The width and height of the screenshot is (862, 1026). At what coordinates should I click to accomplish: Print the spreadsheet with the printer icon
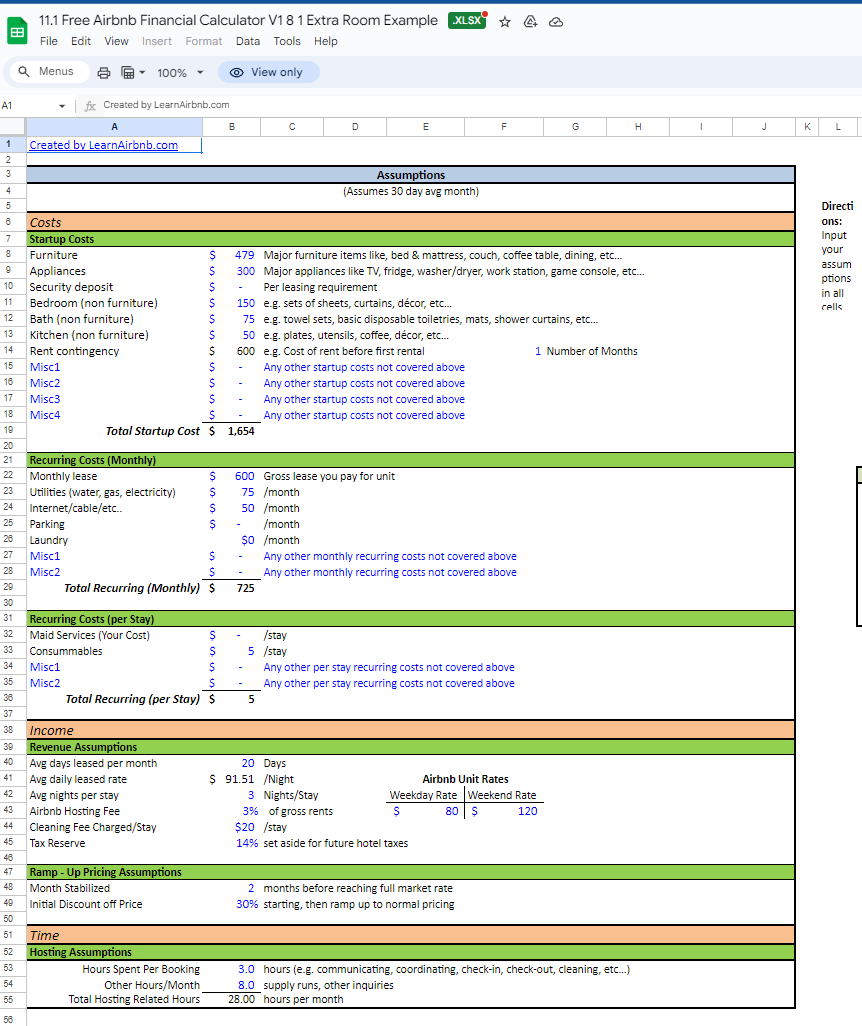[103, 73]
